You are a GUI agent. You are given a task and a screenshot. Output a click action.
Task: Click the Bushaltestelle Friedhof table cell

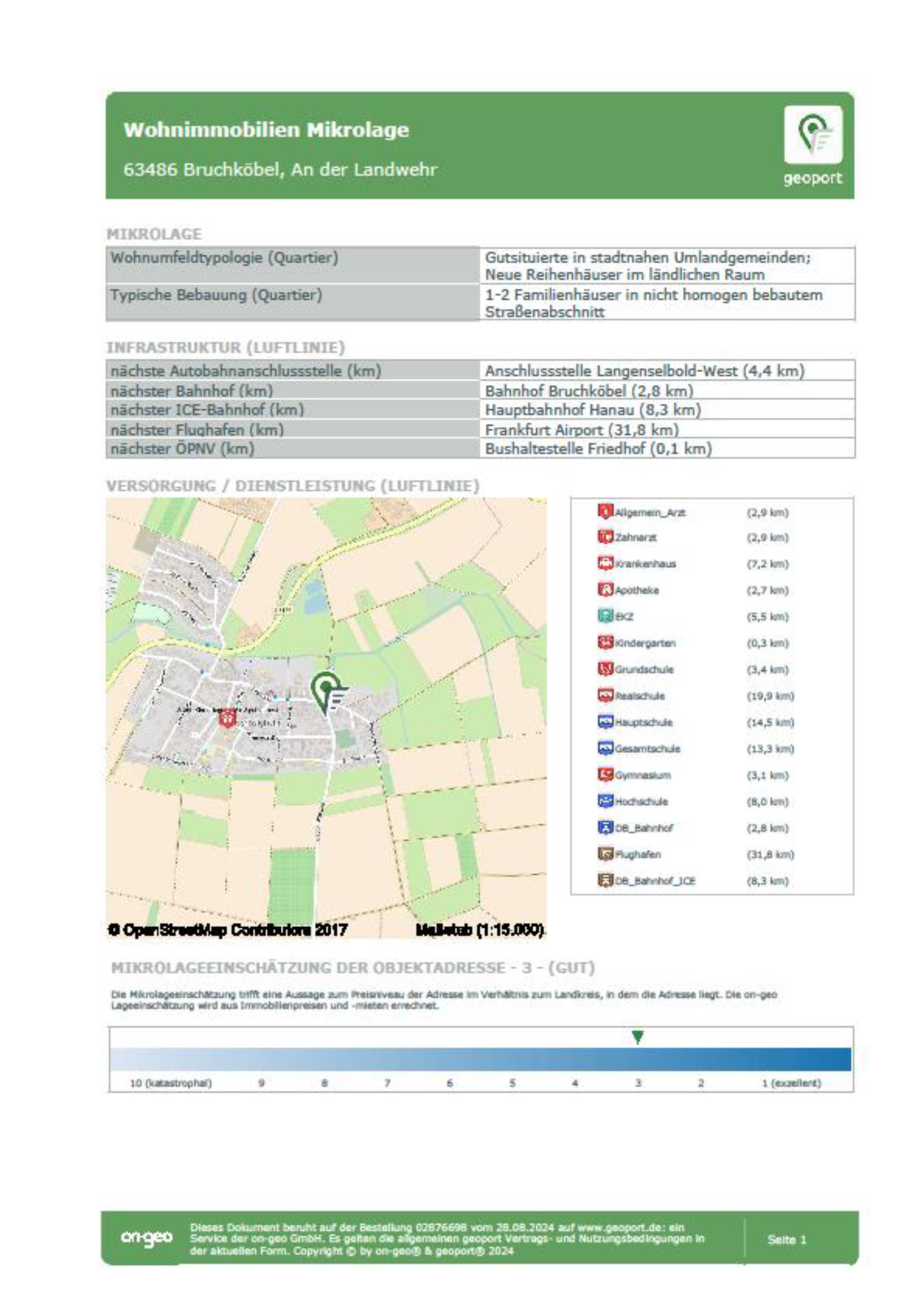598,449
